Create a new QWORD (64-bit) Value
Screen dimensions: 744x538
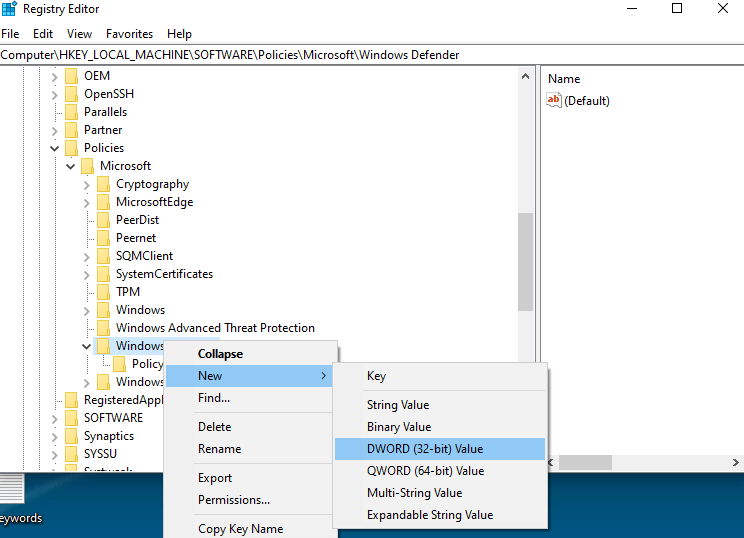tap(440, 471)
